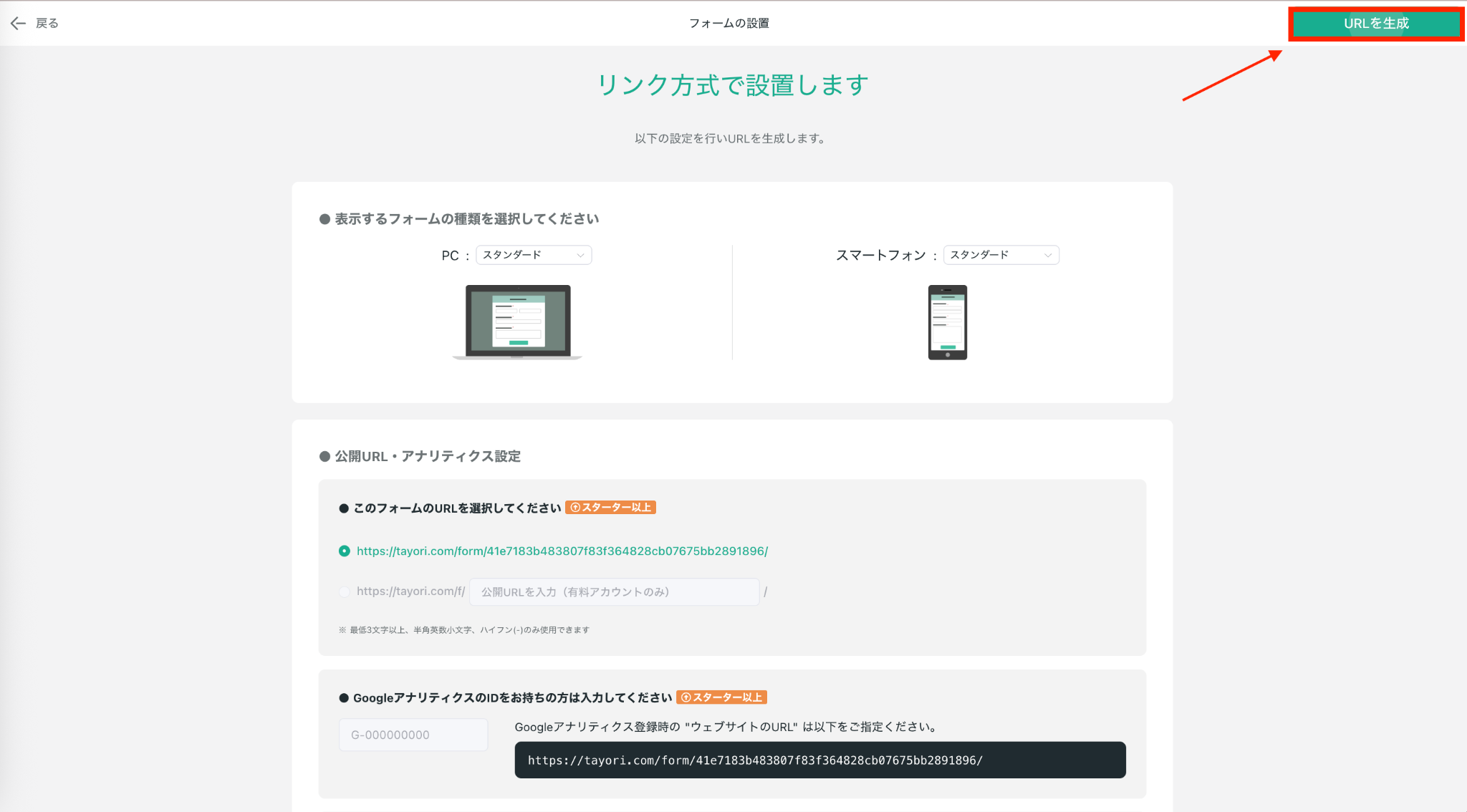Select the default tayori.com/form URL radio button
The height and width of the screenshot is (812, 1467).
pyautogui.click(x=345, y=551)
